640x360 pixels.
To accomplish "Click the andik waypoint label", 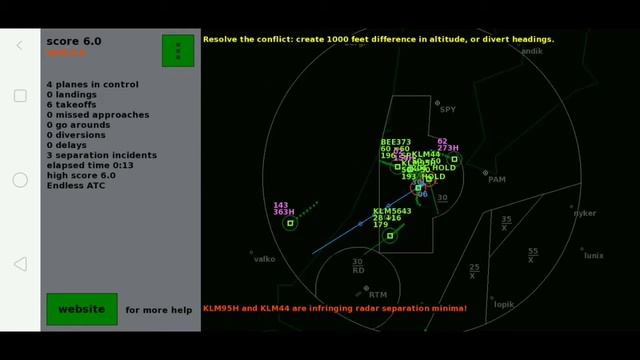I will click(x=532, y=51).
